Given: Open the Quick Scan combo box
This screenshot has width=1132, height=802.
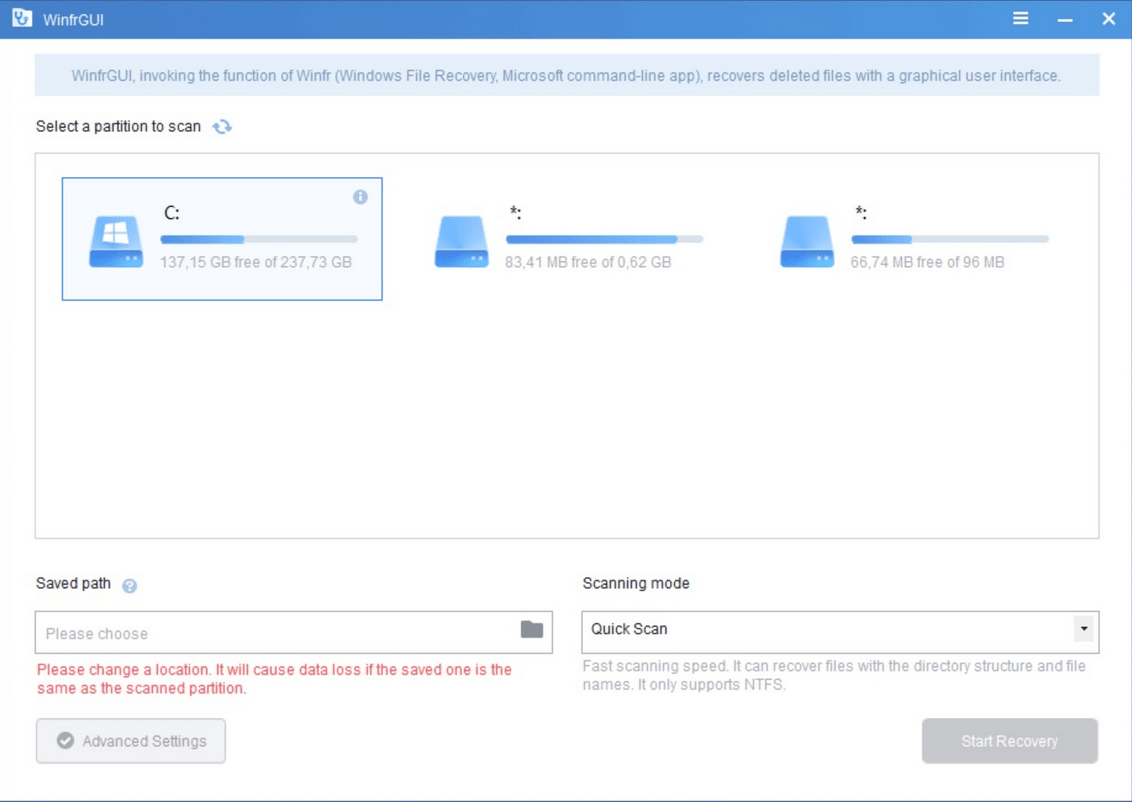Looking at the screenshot, I should pos(840,632).
